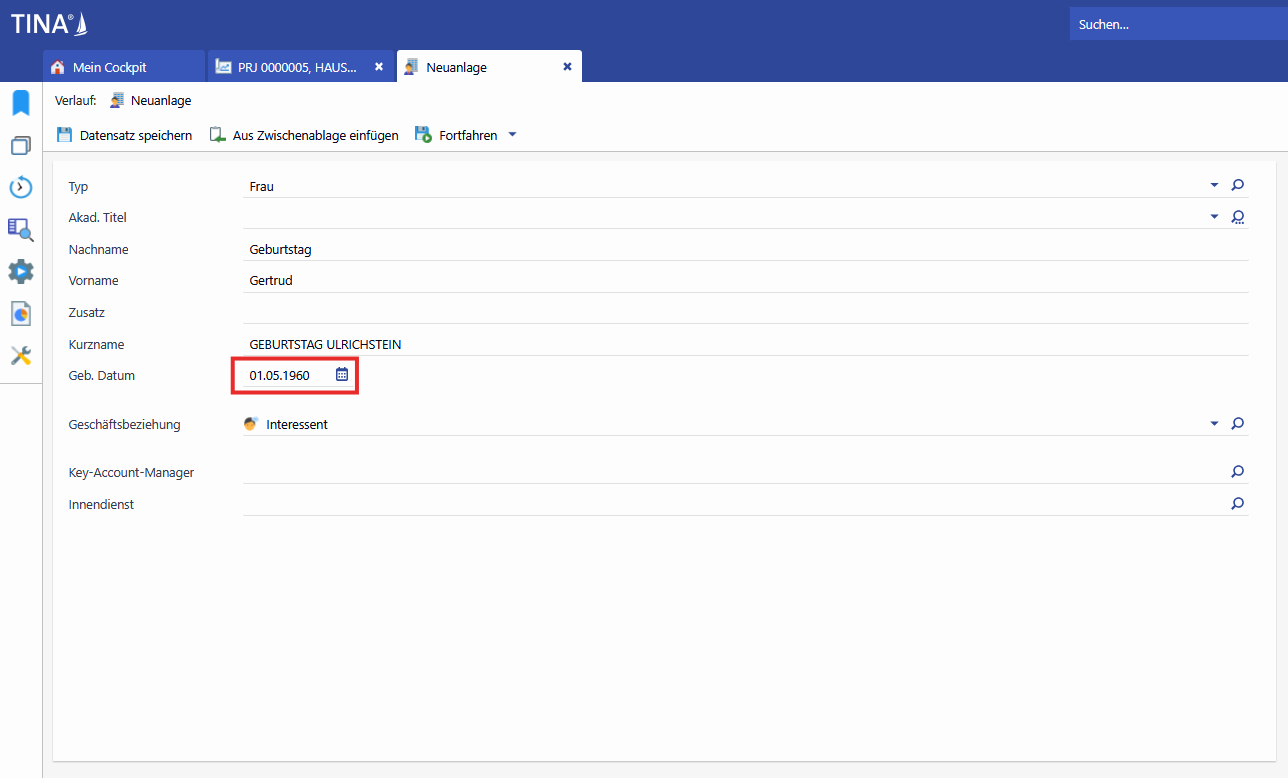Viewport: 1288px width, 778px height.
Task: Click the bookmark icon in left sidebar
Action: 21,103
